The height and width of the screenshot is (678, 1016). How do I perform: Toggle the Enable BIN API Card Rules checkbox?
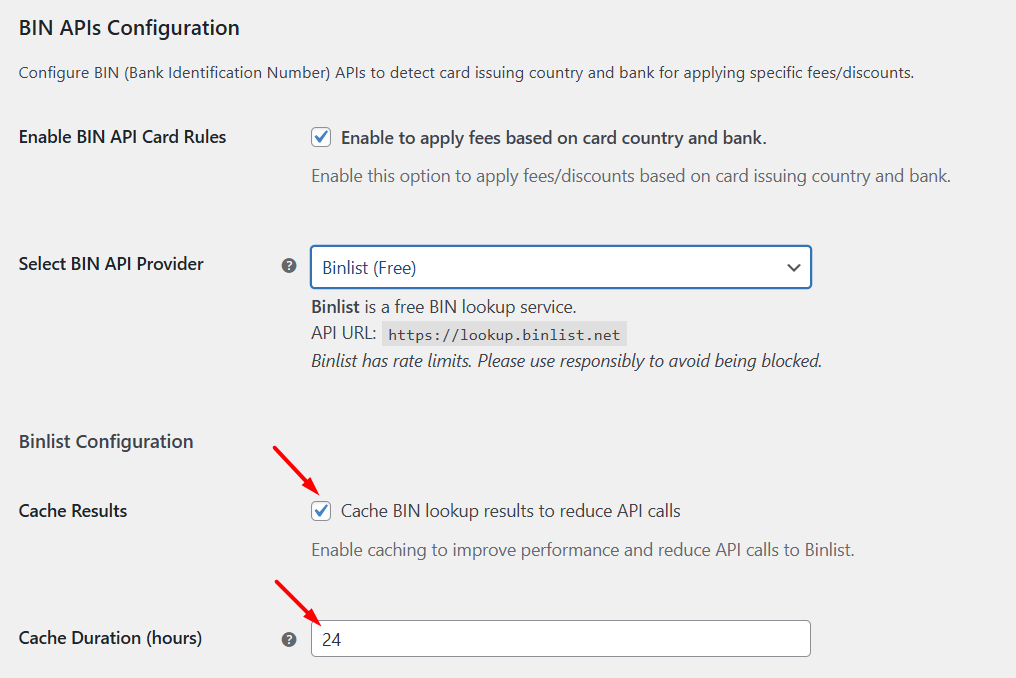tap(321, 137)
